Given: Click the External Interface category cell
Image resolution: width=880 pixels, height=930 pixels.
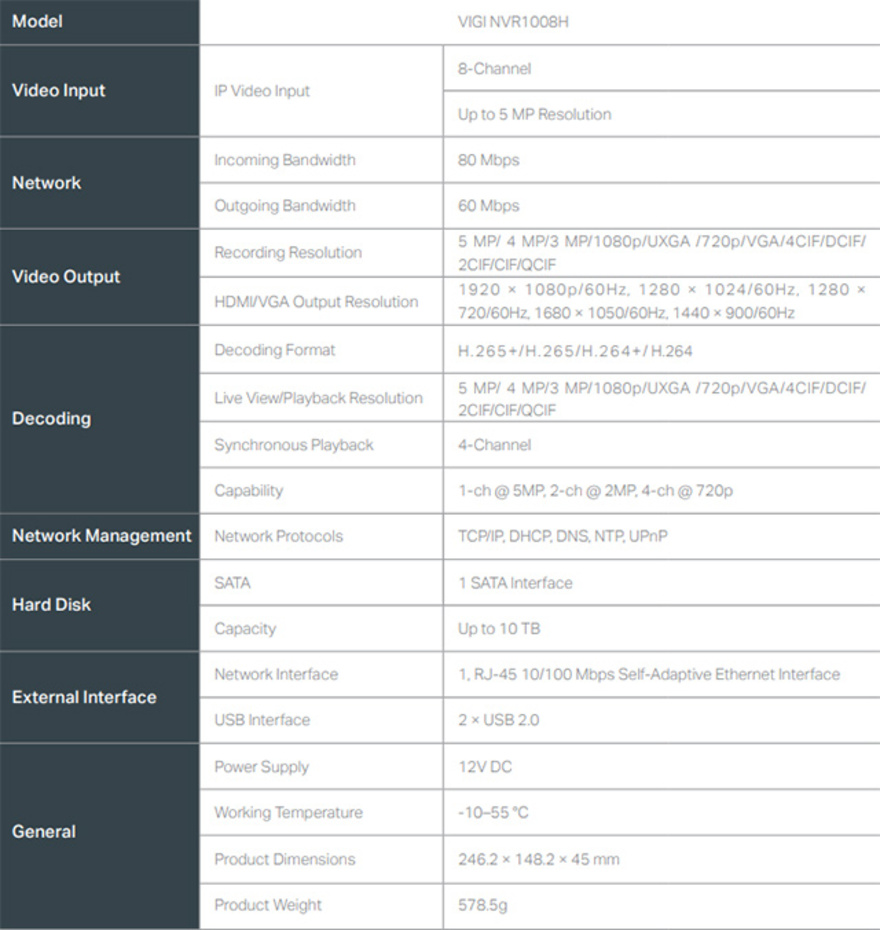Looking at the screenshot, I should tap(100, 698).
